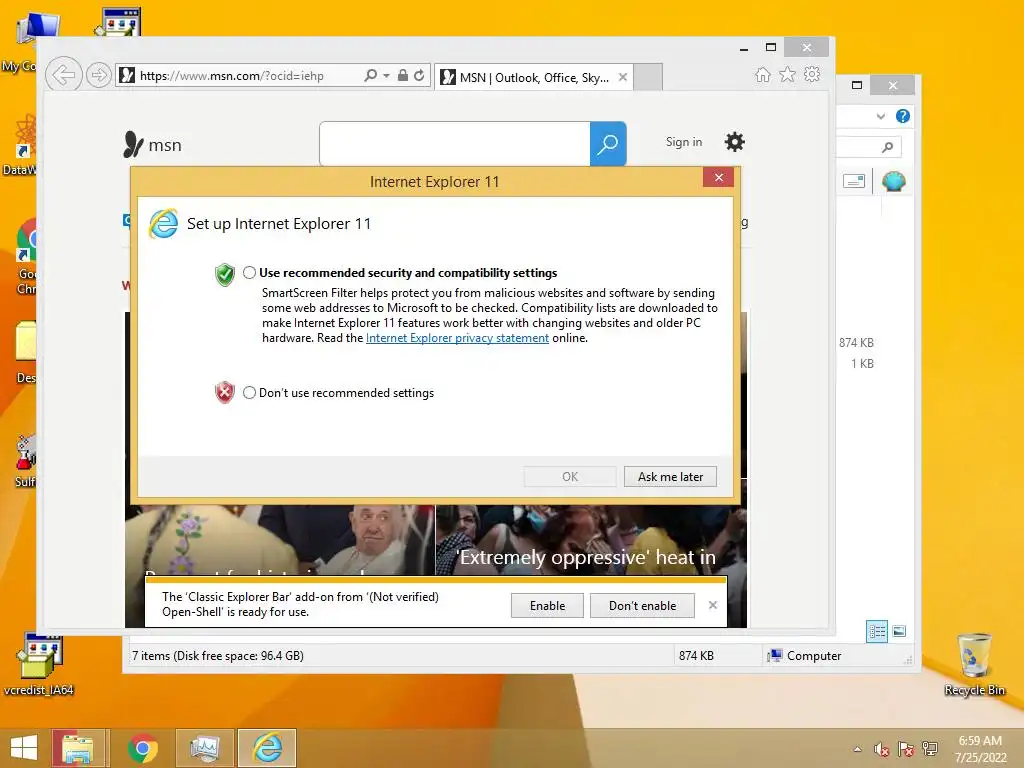This screenshot has height=768, width=1024.
Task: Open File Explorer from the taskbar
Action: 78,748
